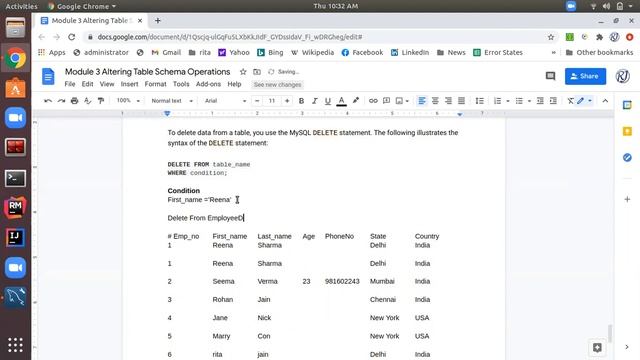Open the Gmail bookmark
This screenshot has height=360, width=640.
pos(166,52)
